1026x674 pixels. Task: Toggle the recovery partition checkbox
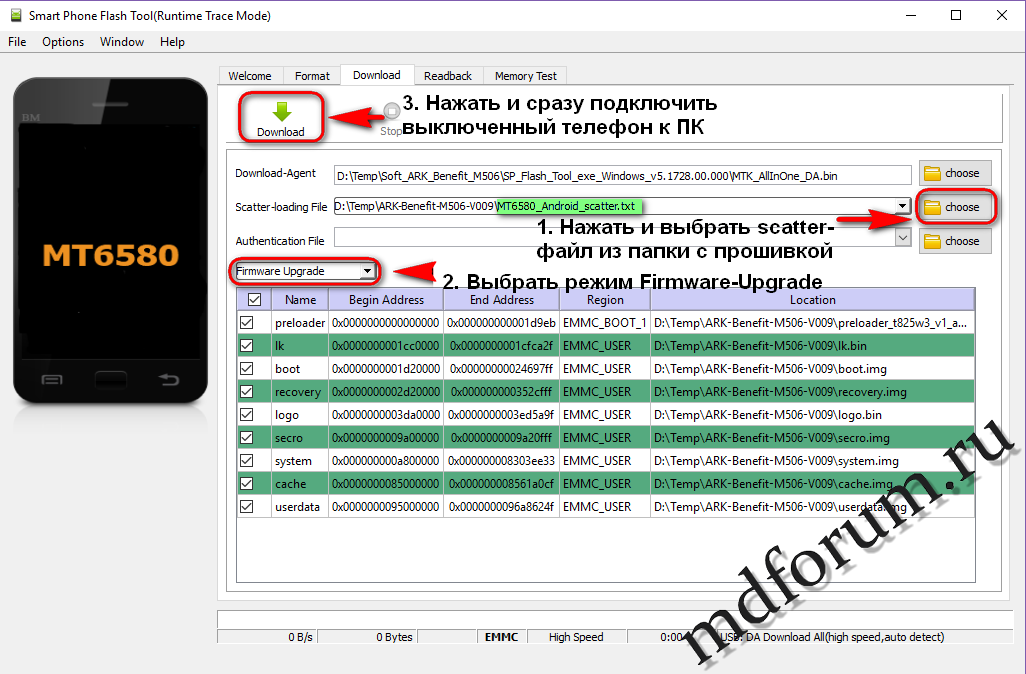click(x=247, y=392)
